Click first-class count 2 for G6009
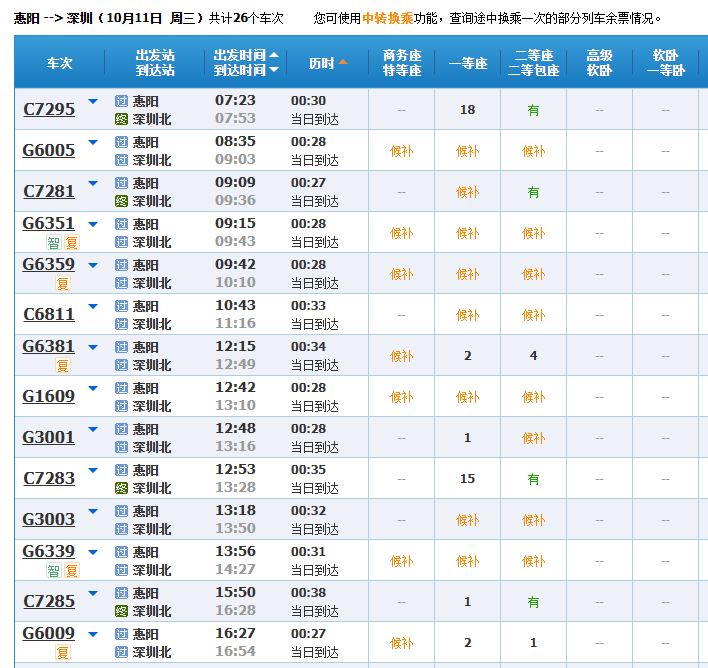Image resolution: width=708 pixels, height=668 pixels. (x=468, y=643)
